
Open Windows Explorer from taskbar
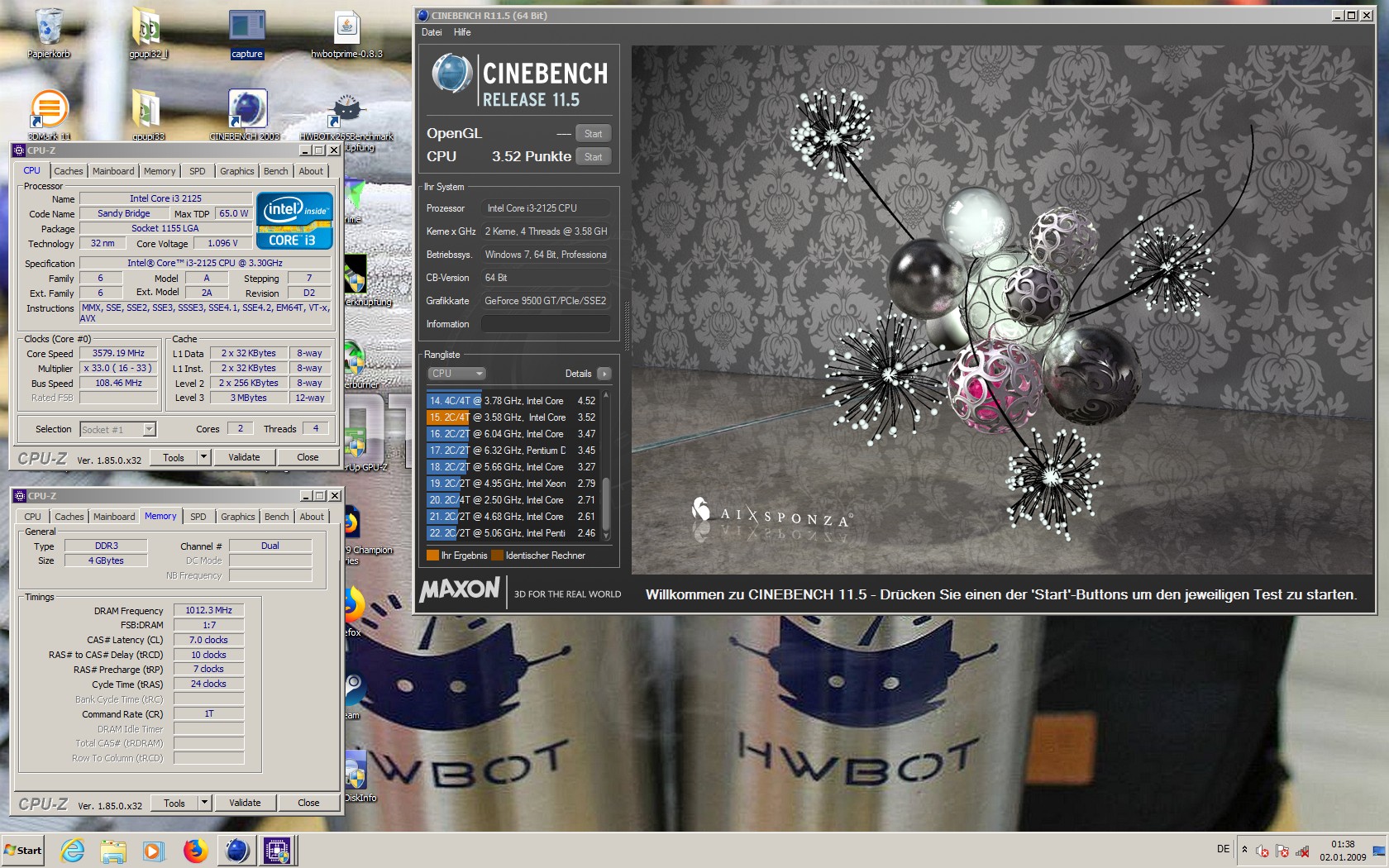[x=113, y=850]
